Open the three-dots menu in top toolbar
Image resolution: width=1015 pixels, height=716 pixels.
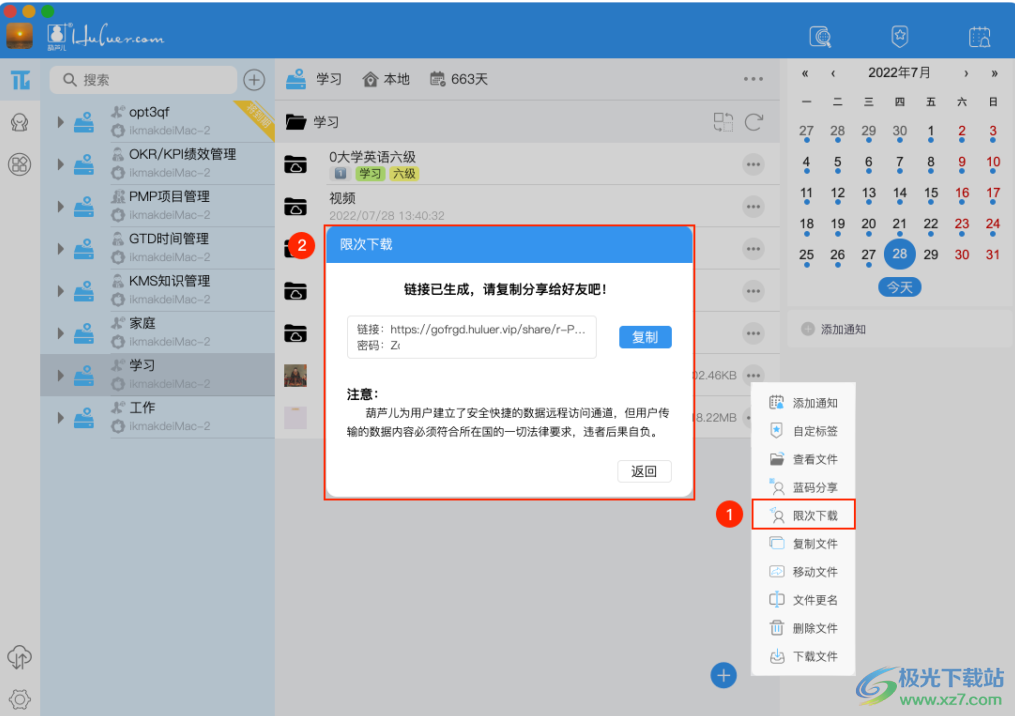tap(753, 79)
